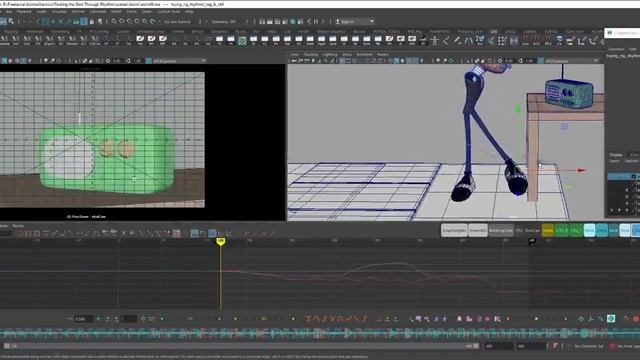
Task: Click the human figure shelf icon
Action: pyautogui.click(x=435, y=40)
